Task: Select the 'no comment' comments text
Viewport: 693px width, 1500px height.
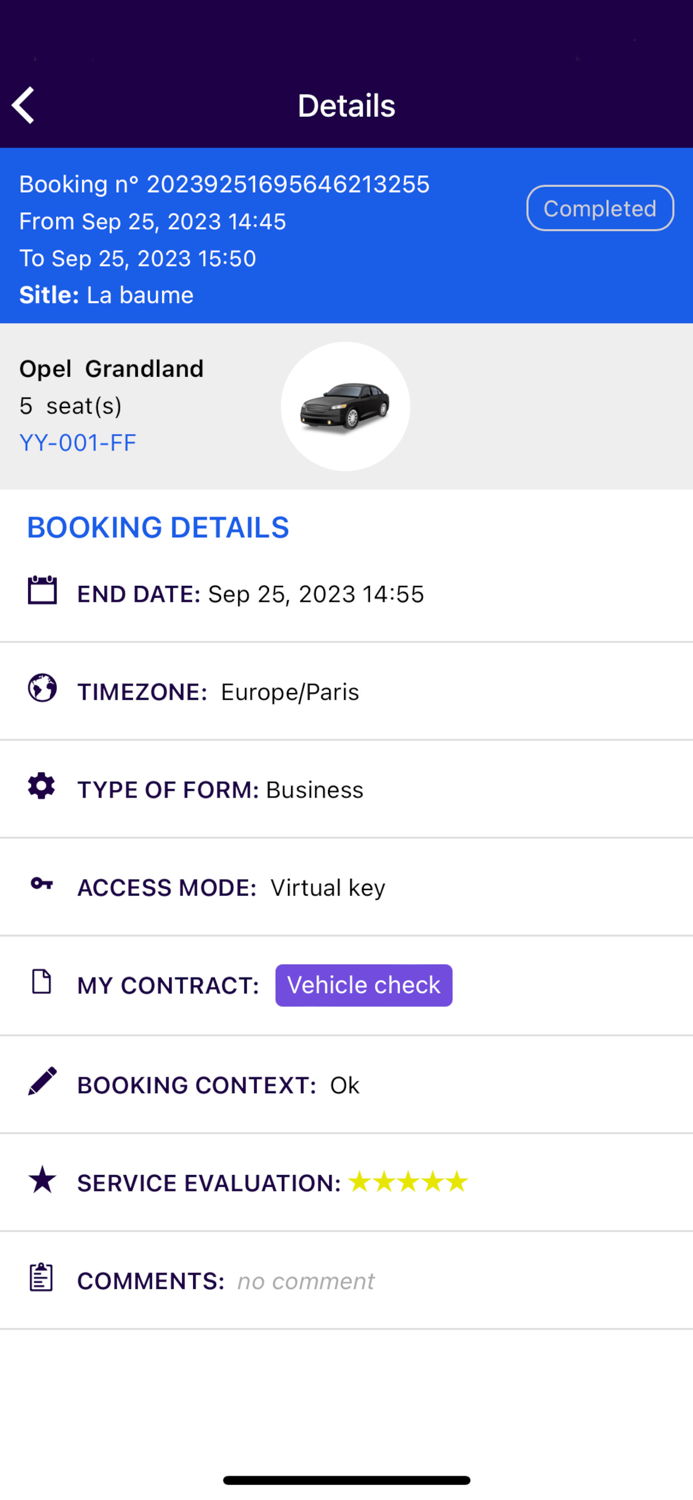Action: [306, 1281]
